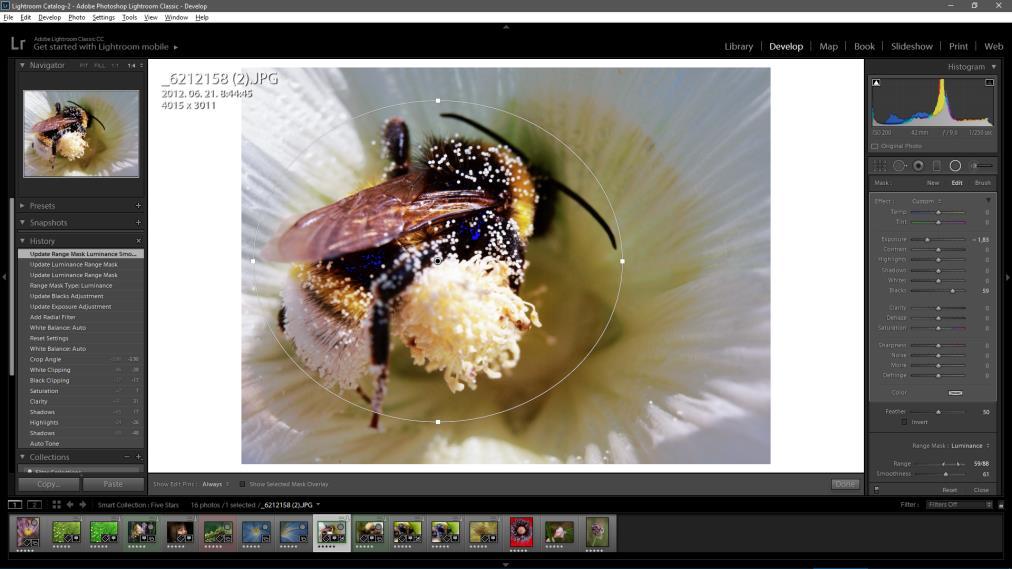This screenshot has width=1012, height=569.
Task: Collapse the Collections panel triangle
Action: (22, 457)
